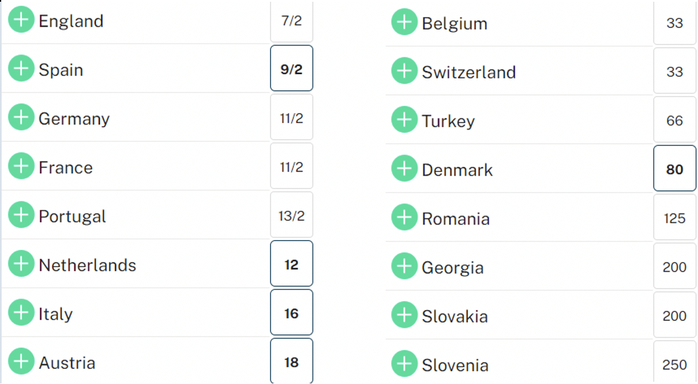Click the green plus next to Belgium
The width and height of the screenshot is (698, 384).
(404, 22)
